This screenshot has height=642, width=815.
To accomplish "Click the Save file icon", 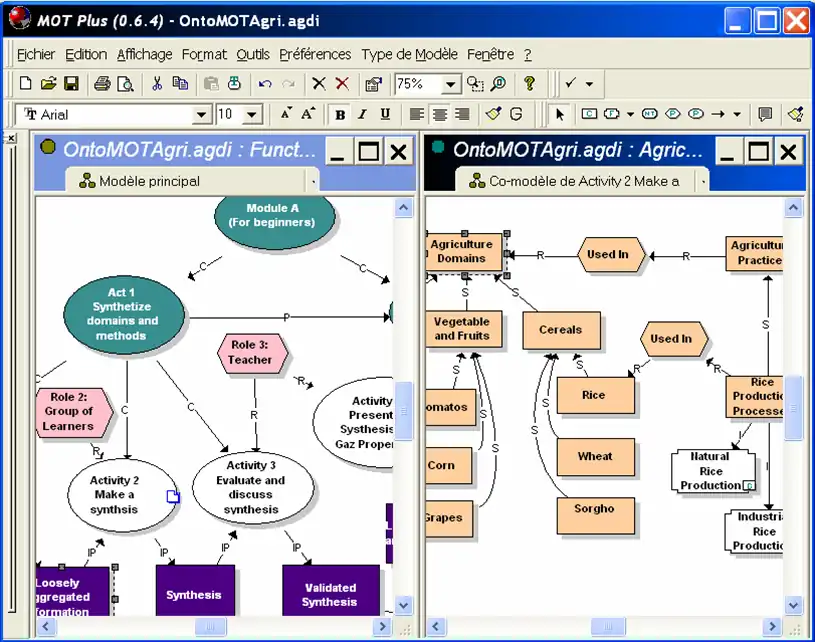I will [x=71, y=84].
